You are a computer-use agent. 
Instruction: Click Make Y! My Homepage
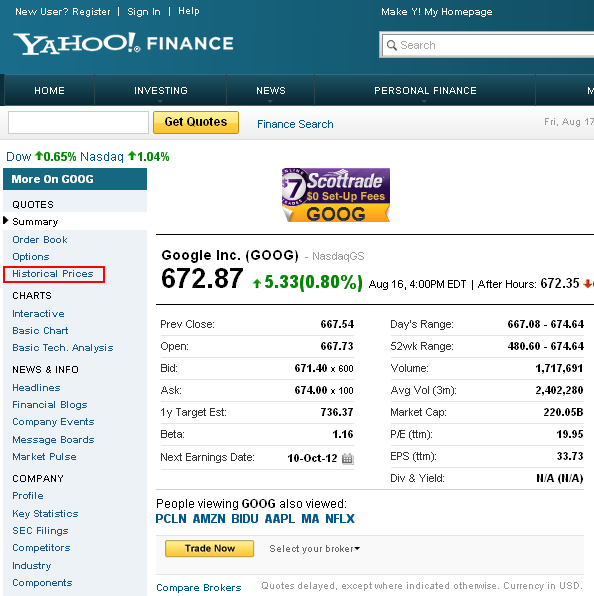tap(437, 12)
